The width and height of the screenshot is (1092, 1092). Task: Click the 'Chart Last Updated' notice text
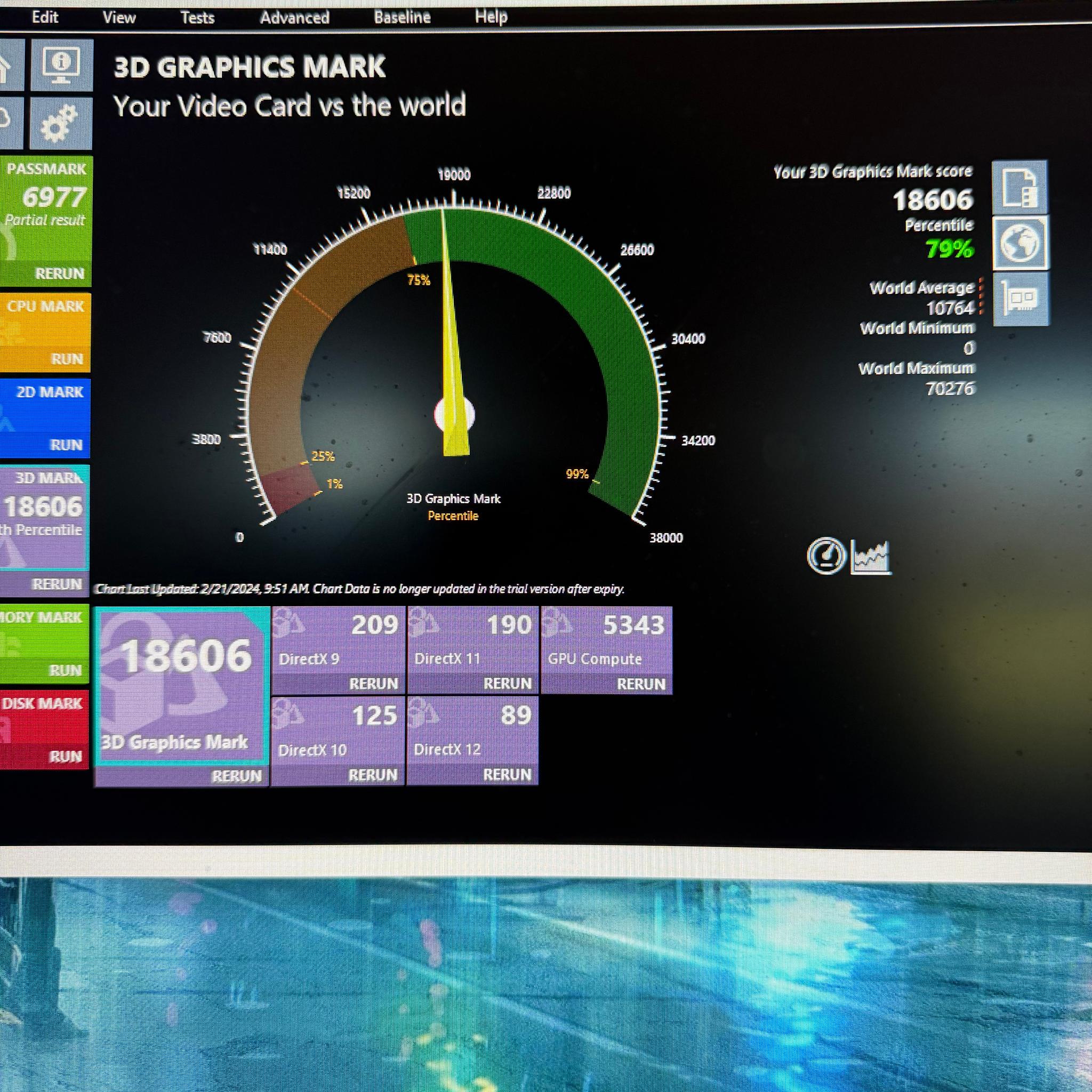tap(360, 589)
